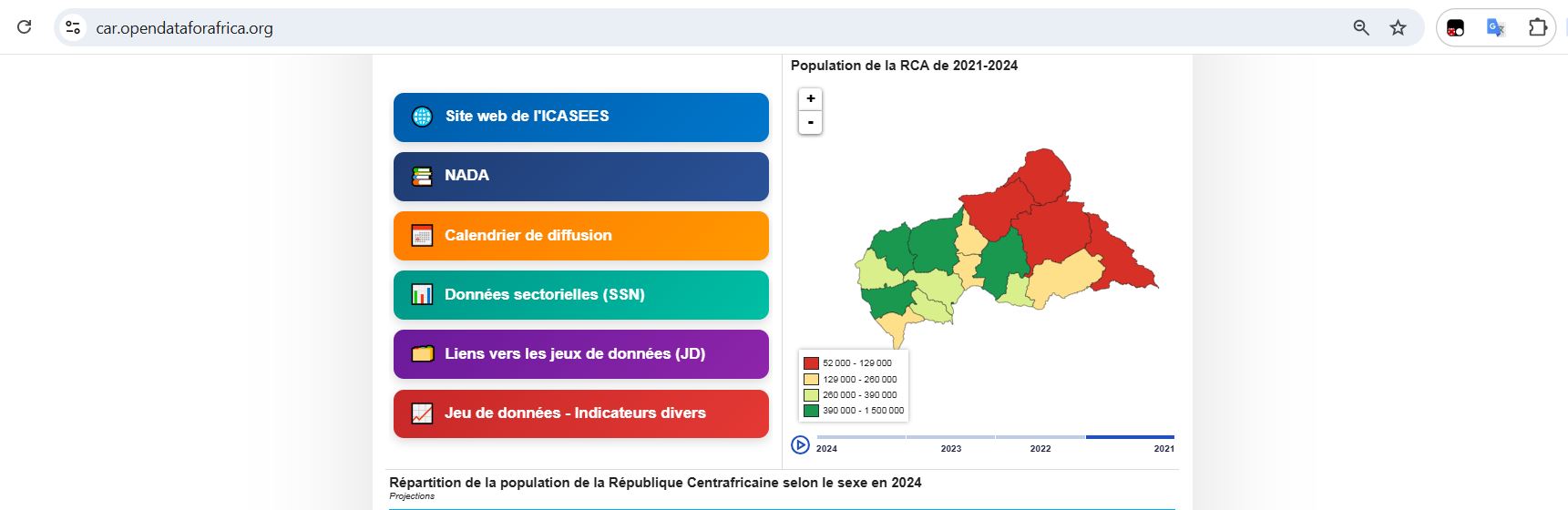The width and height of the screenshot is (1568, 510).
Task: Open the red-dotted browser extension icon
Action: coord(1455,28)
